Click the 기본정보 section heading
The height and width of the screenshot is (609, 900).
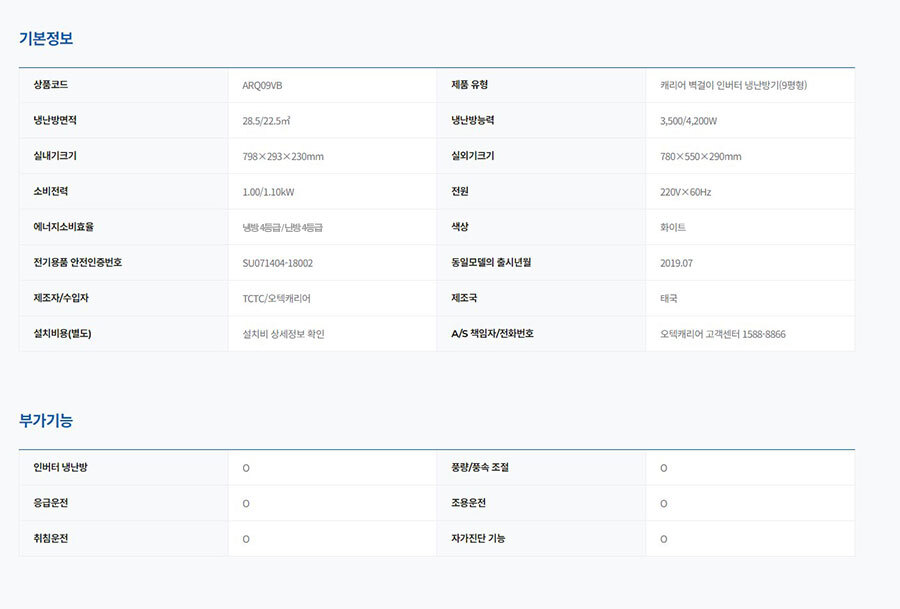46,39
